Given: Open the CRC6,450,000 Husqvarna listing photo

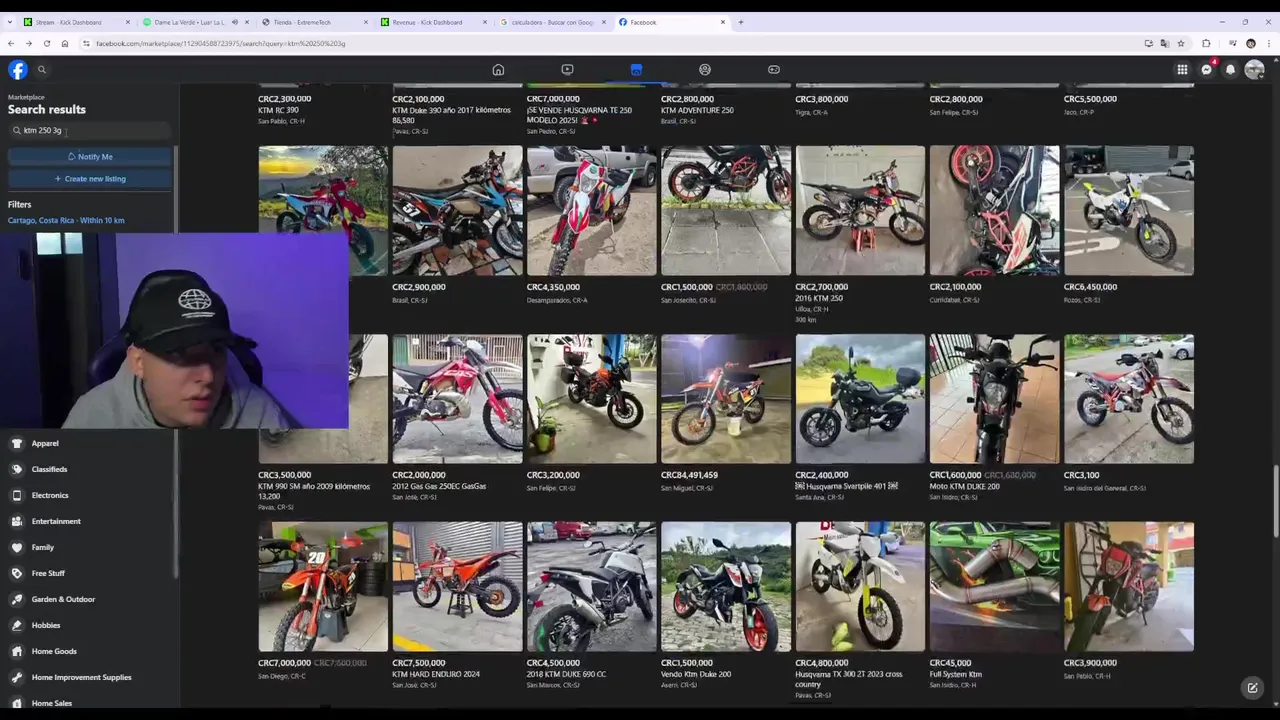Looking at the screenshot, I should pos(1129,210).
